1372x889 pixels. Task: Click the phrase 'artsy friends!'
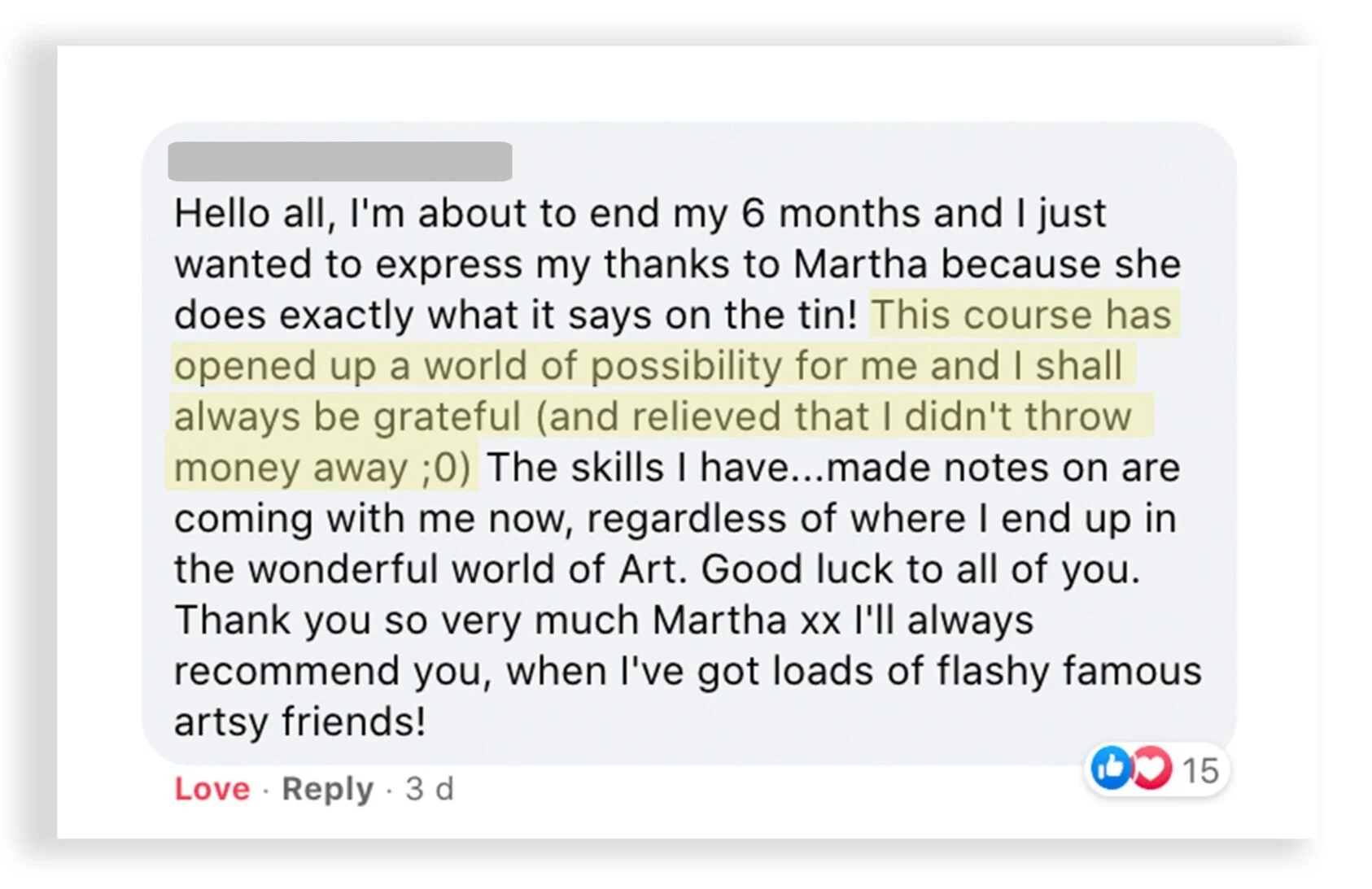pos(299,721)
